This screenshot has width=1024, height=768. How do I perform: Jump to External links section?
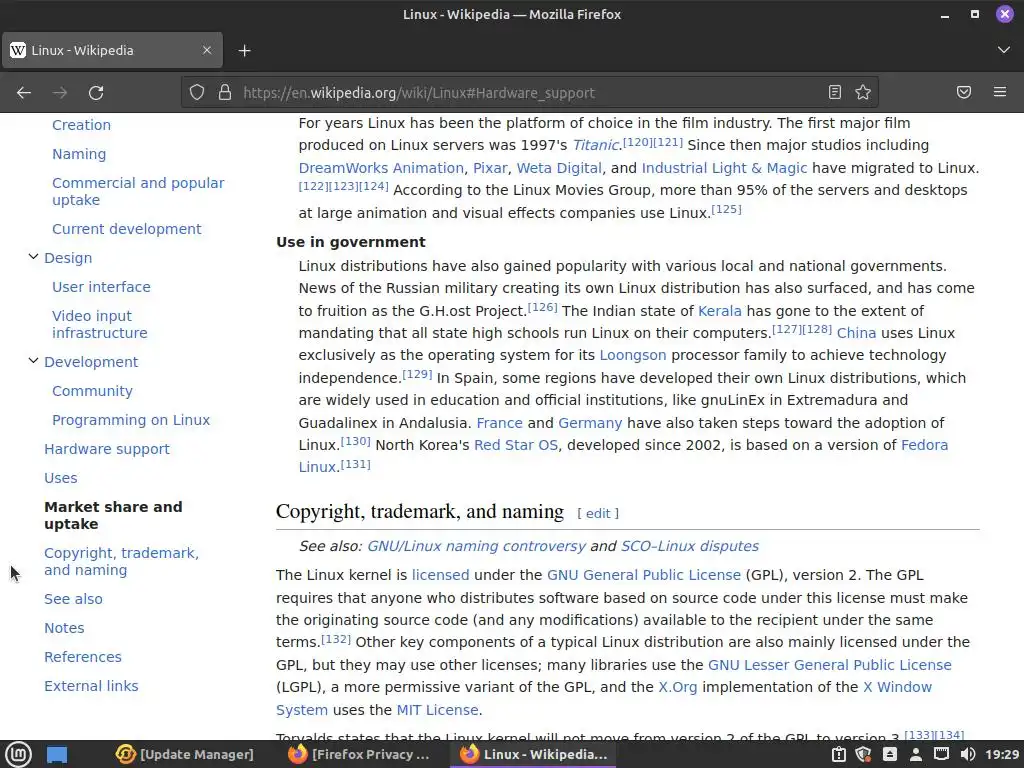(91, 686)
